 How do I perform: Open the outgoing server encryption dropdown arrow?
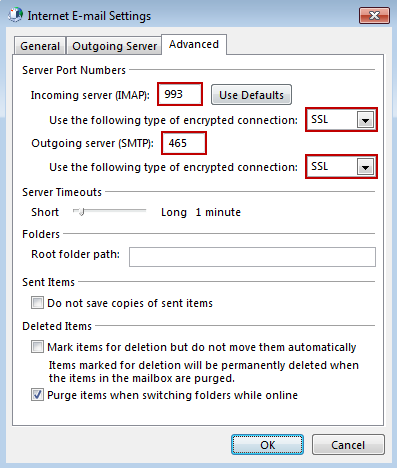pyautogui.click(x=365, y=167)
